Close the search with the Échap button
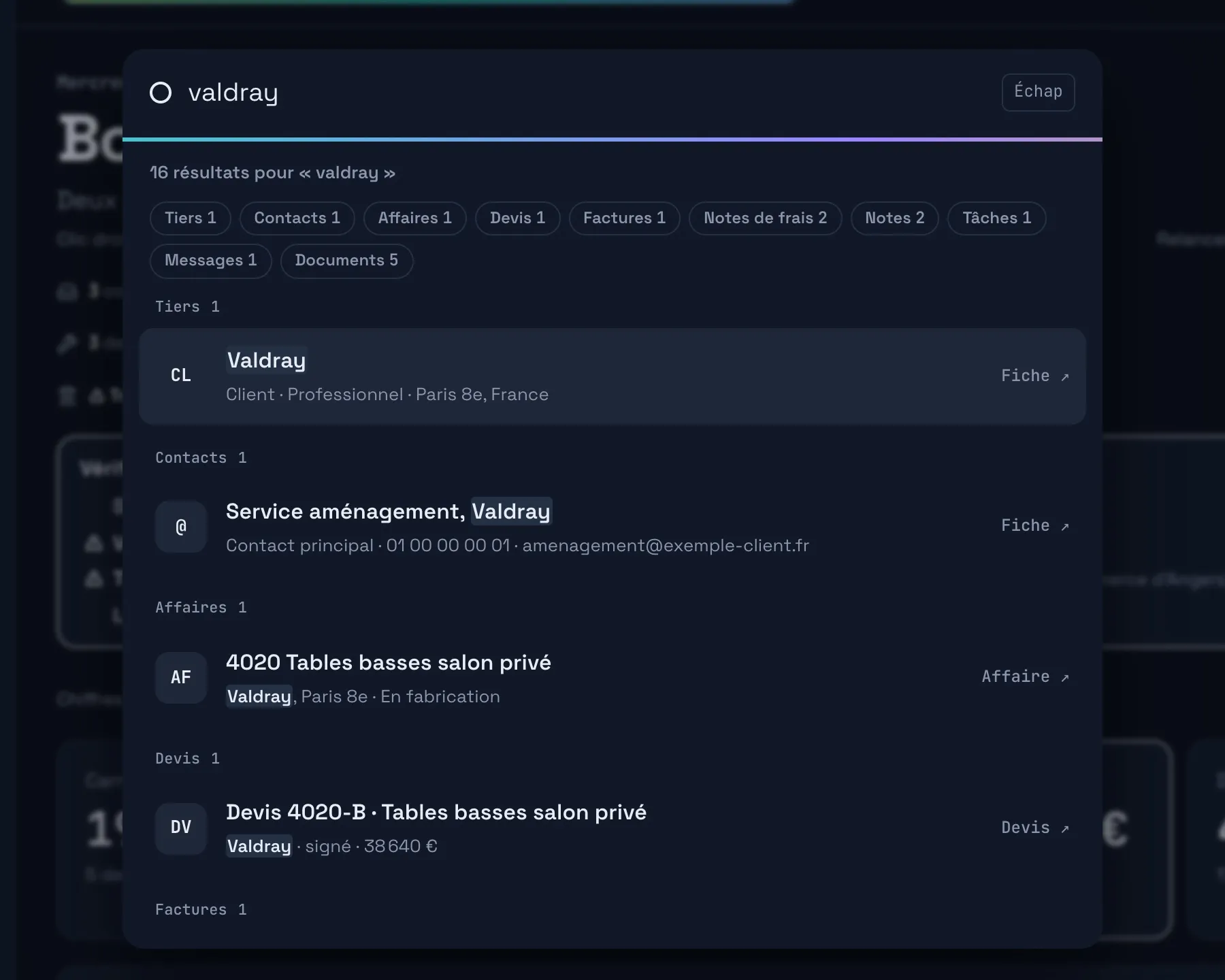This screenshot has height=980, width=1225. click(x=1039, y=92)
